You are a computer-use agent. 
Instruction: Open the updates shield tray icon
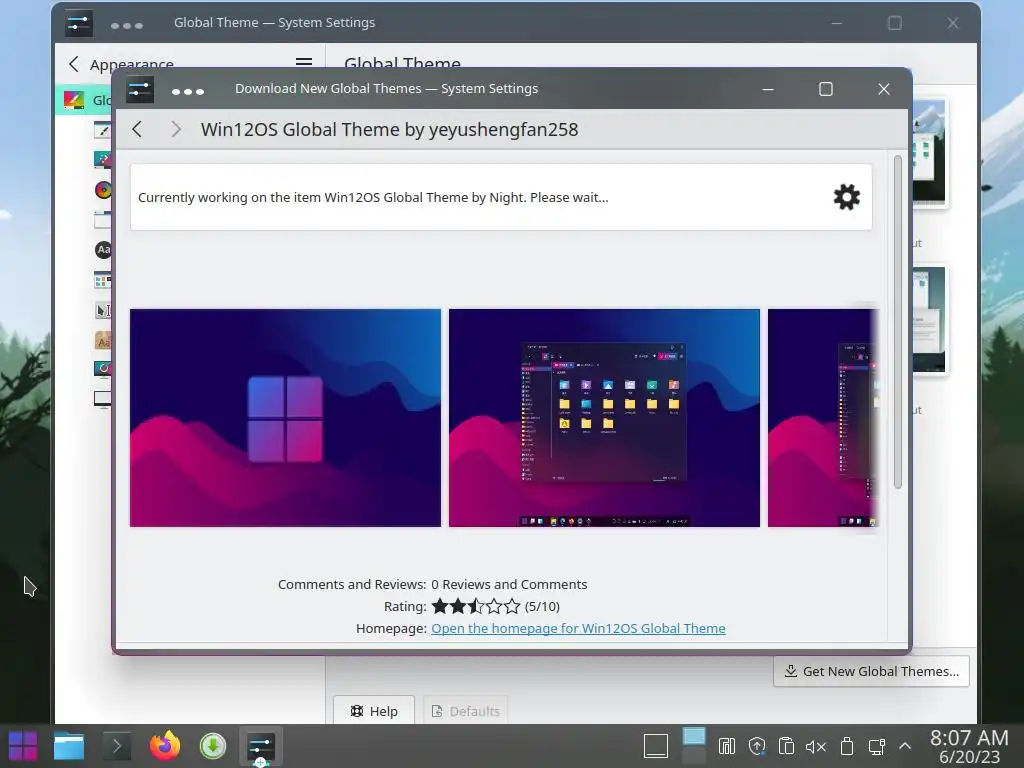[x=757, y=746]
